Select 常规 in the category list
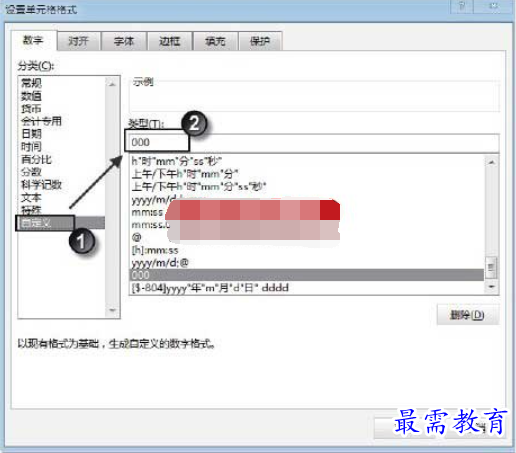516x453 pixels. [x=31, y=83]
